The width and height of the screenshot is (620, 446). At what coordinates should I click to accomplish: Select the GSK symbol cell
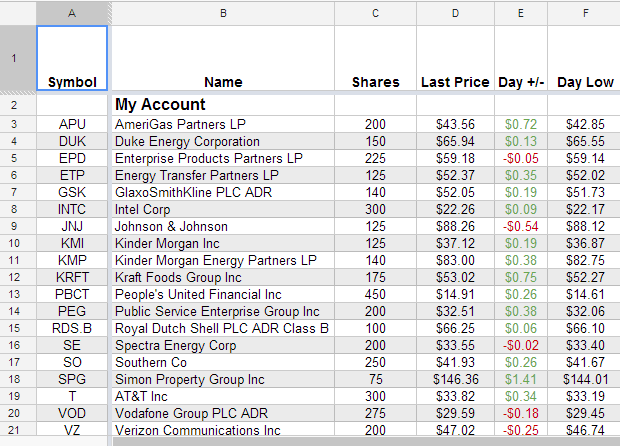[x=72, y=192]
